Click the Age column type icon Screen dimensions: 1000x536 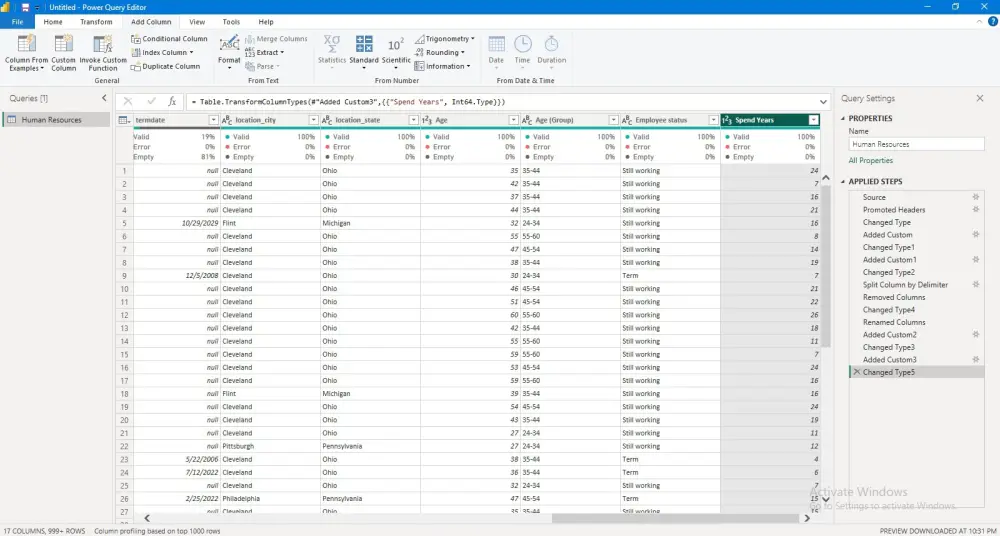coord(427,120)
